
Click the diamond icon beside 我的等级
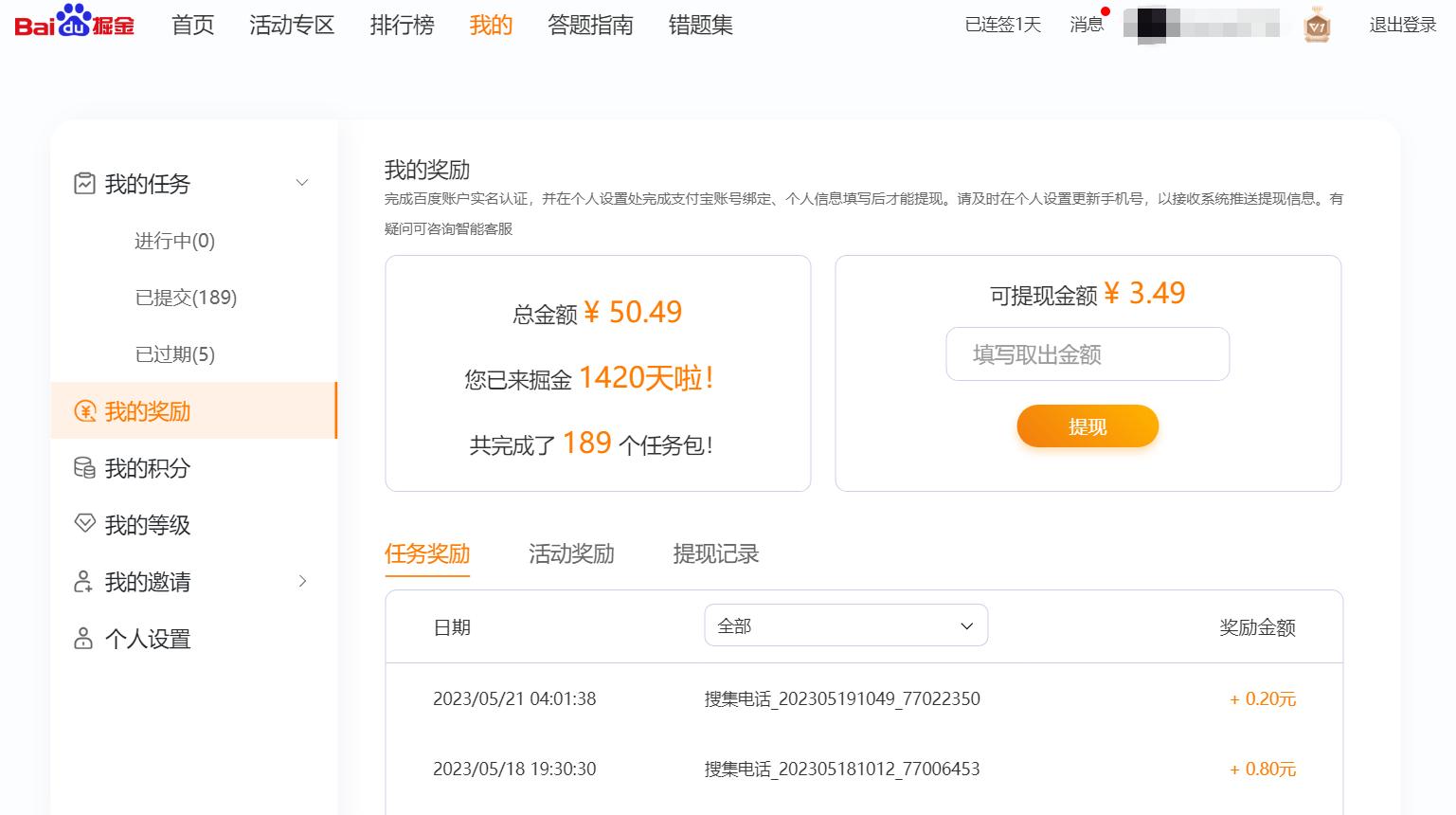pos(84,525)
